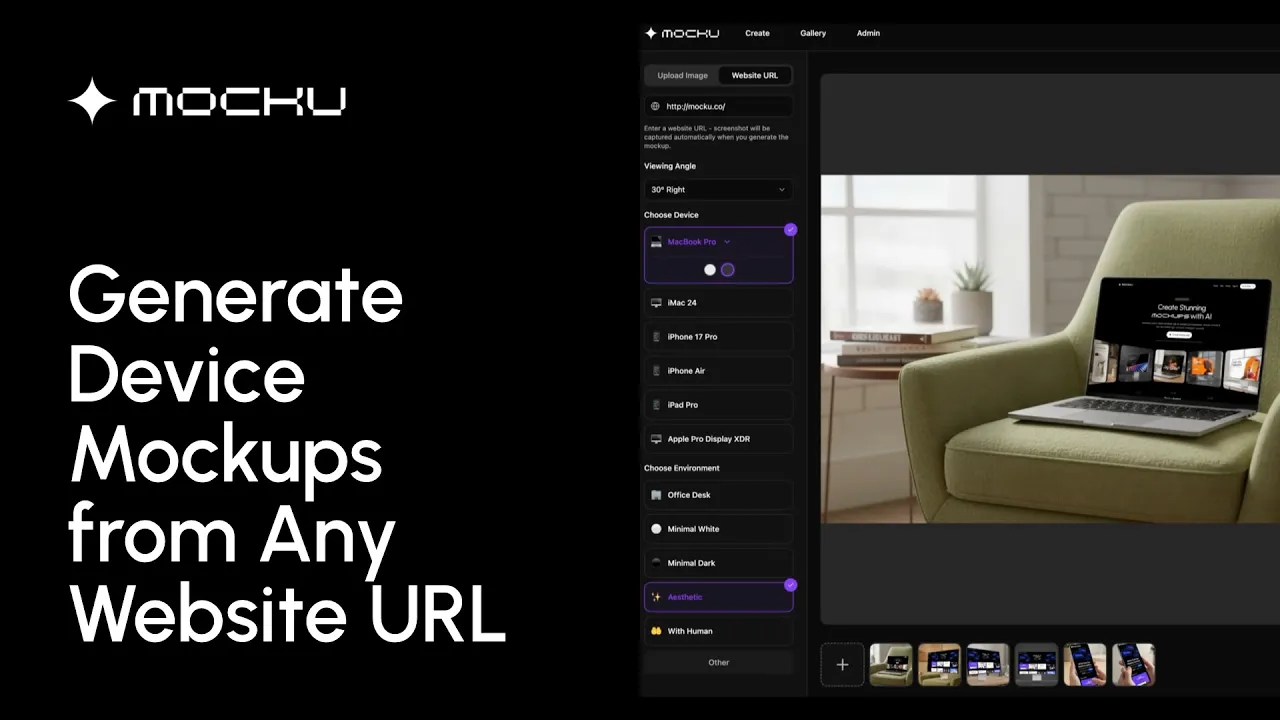Viewport: 1280px width, 720px height.
Task: Click the With Human hands icon
Action: tap(656, 631)
